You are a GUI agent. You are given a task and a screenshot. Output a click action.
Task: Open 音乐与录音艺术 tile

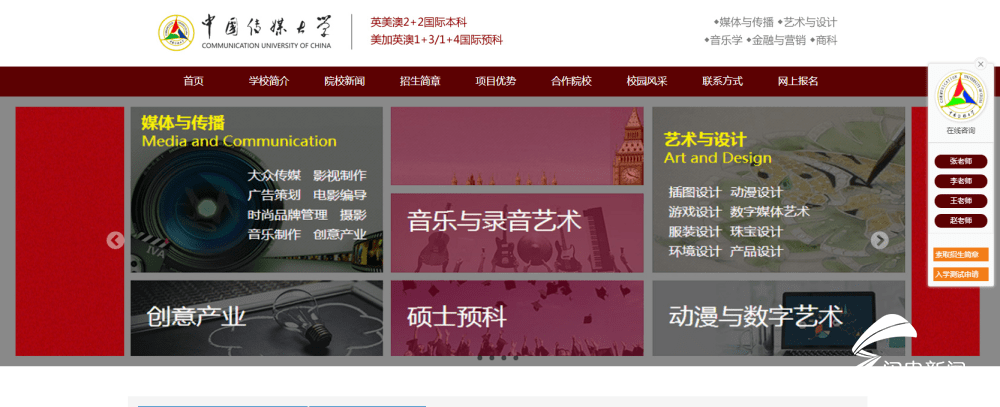(x=517, y=233)
